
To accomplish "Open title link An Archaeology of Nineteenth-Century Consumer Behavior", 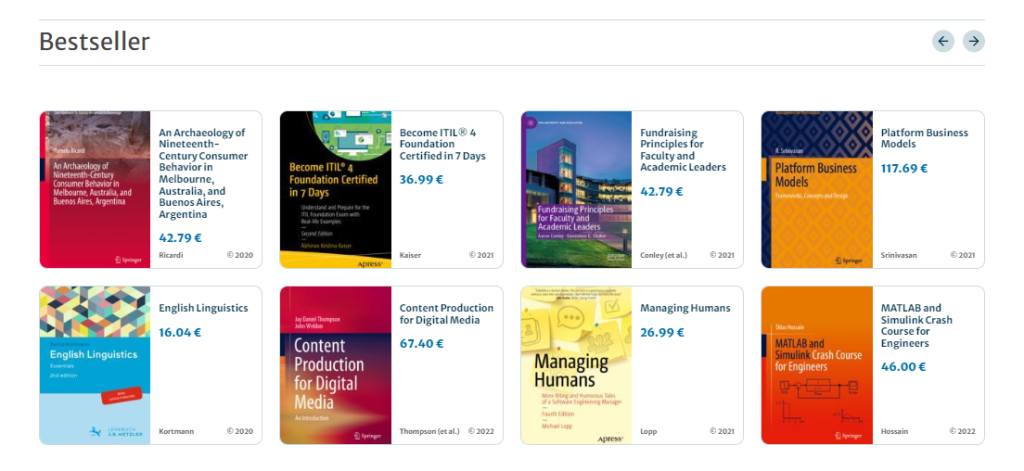I will point(203,173).
